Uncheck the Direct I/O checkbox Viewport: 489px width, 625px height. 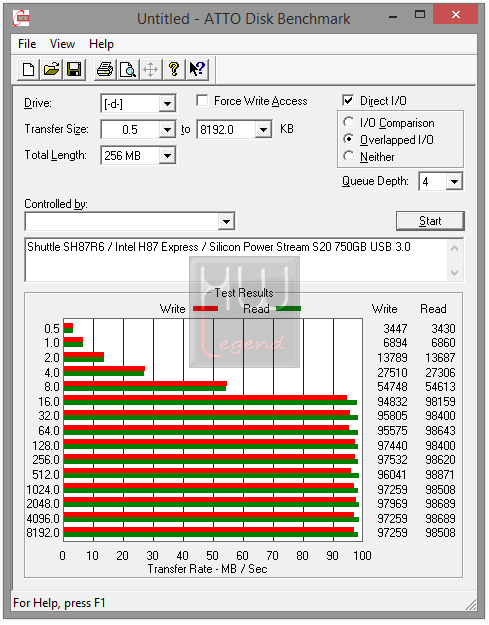[x=348, y=100]
